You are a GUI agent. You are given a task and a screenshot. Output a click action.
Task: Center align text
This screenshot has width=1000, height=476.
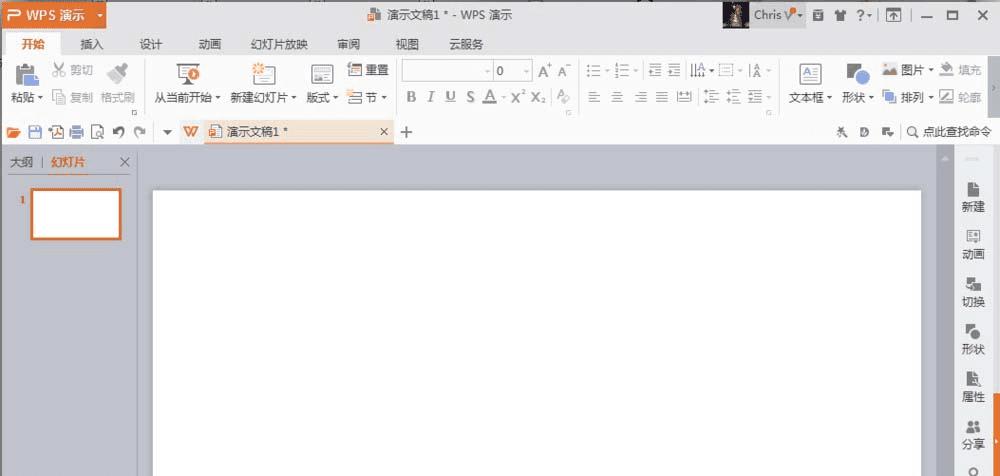(x=617, y=97)
